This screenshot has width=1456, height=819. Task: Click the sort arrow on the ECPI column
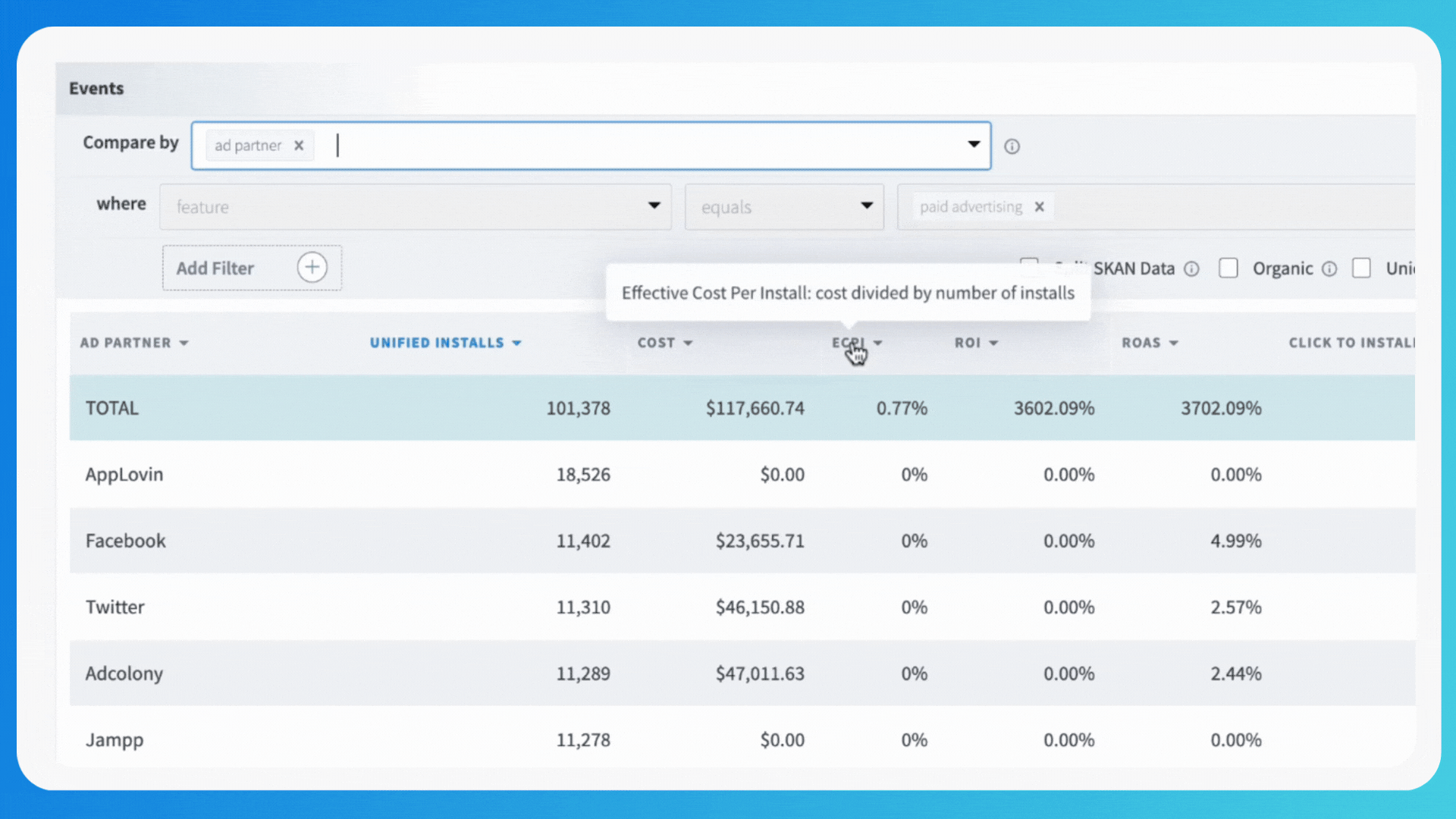pos(878,342)
